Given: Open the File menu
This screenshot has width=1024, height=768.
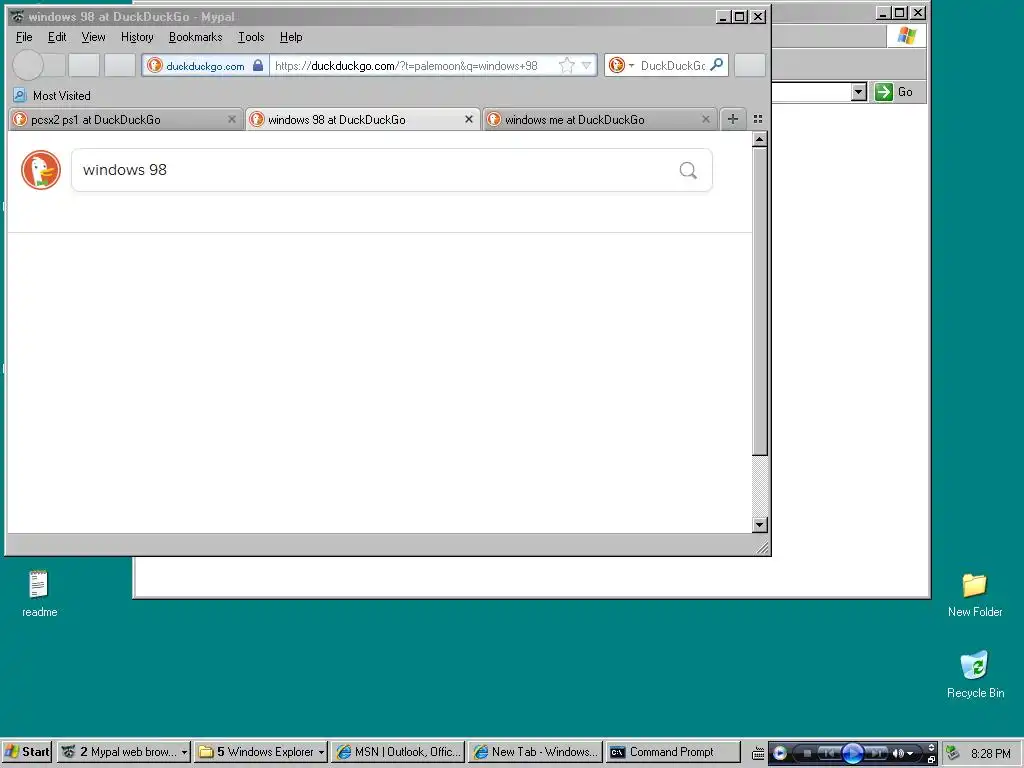Looking at the screenshot, I should click(24, 37).
